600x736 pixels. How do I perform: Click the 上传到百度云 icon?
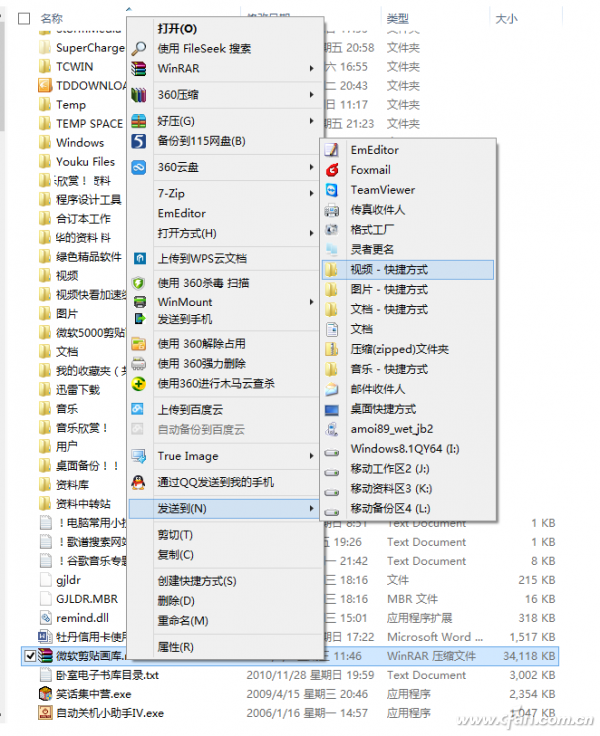138,409
